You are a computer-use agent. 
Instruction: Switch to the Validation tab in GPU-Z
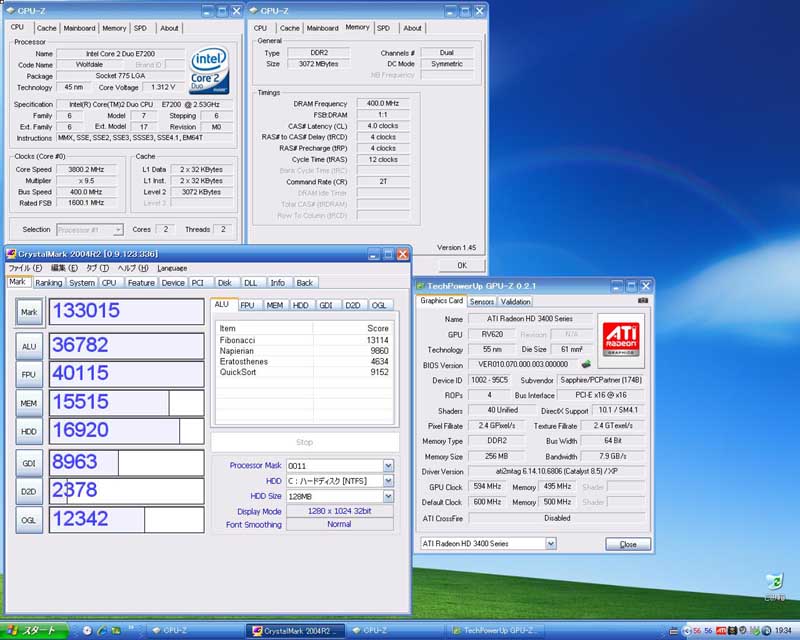pos(515,302)
